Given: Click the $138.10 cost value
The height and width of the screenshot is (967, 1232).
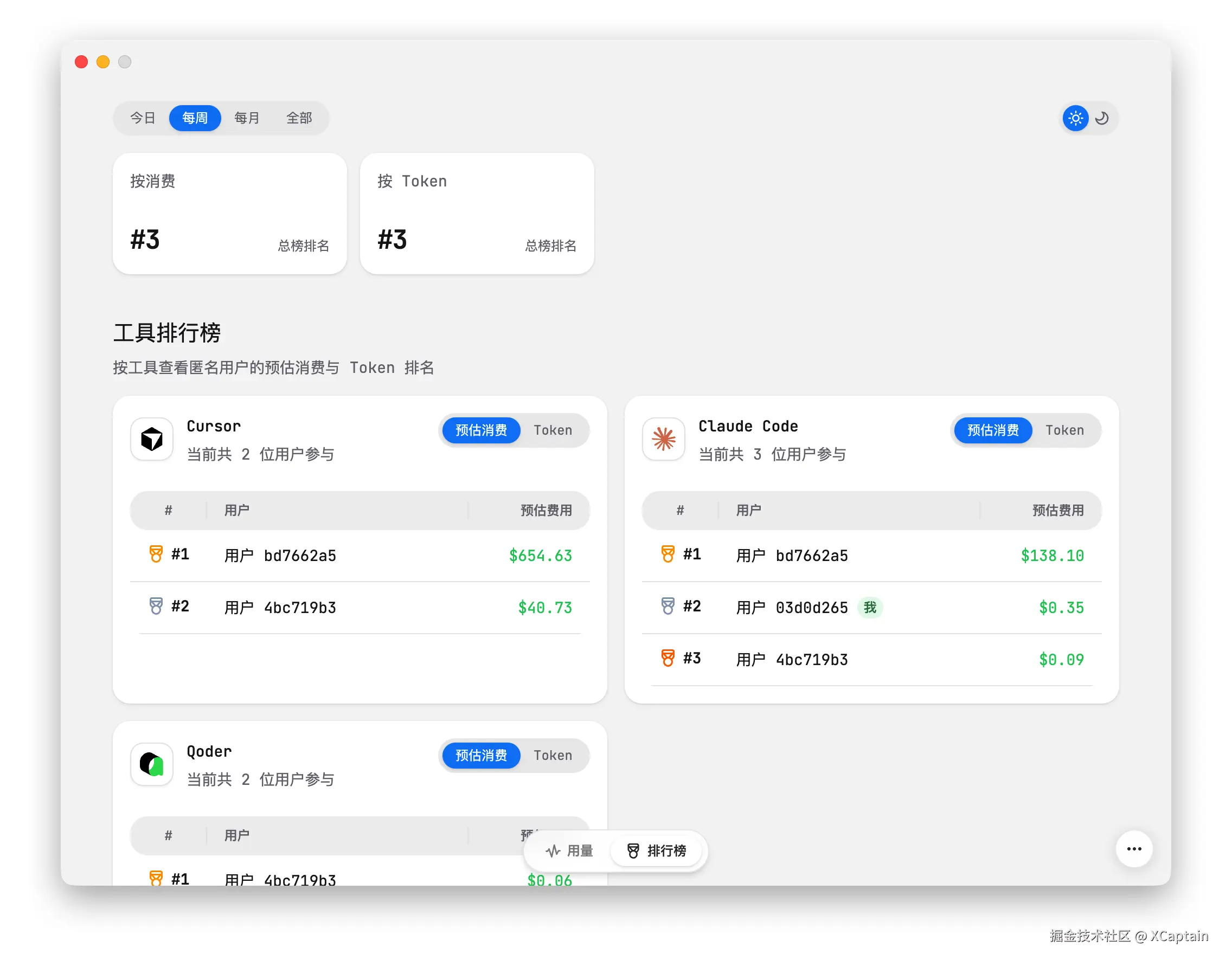Looking at the screenshot, I should pos(1053,556).
